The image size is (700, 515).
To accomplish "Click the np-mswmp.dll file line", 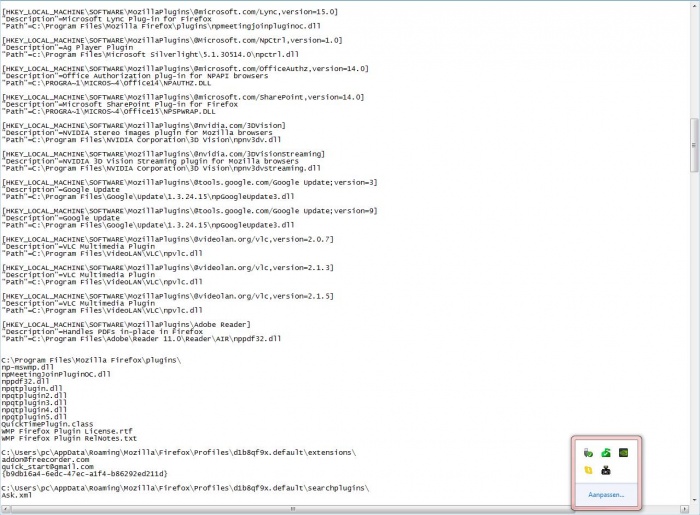I will pyautogui.click(x=28, y=367).
